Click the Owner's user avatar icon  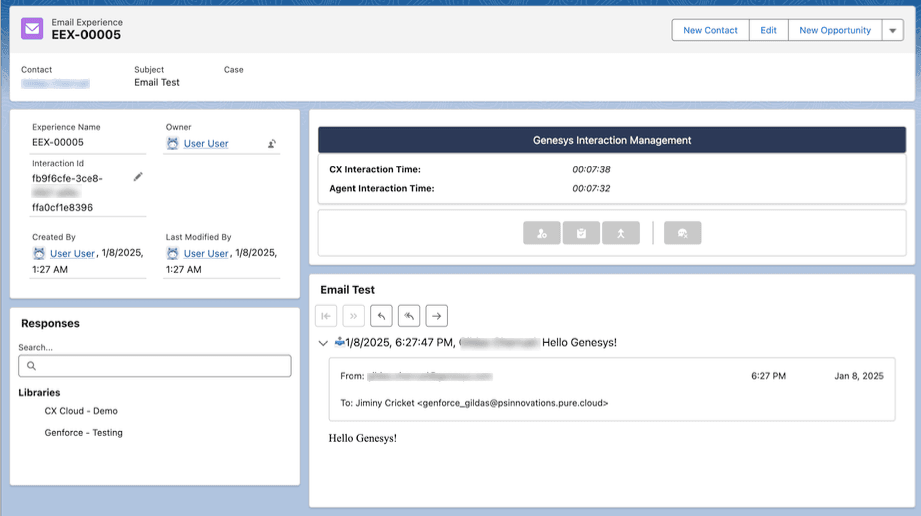(172, 143)
